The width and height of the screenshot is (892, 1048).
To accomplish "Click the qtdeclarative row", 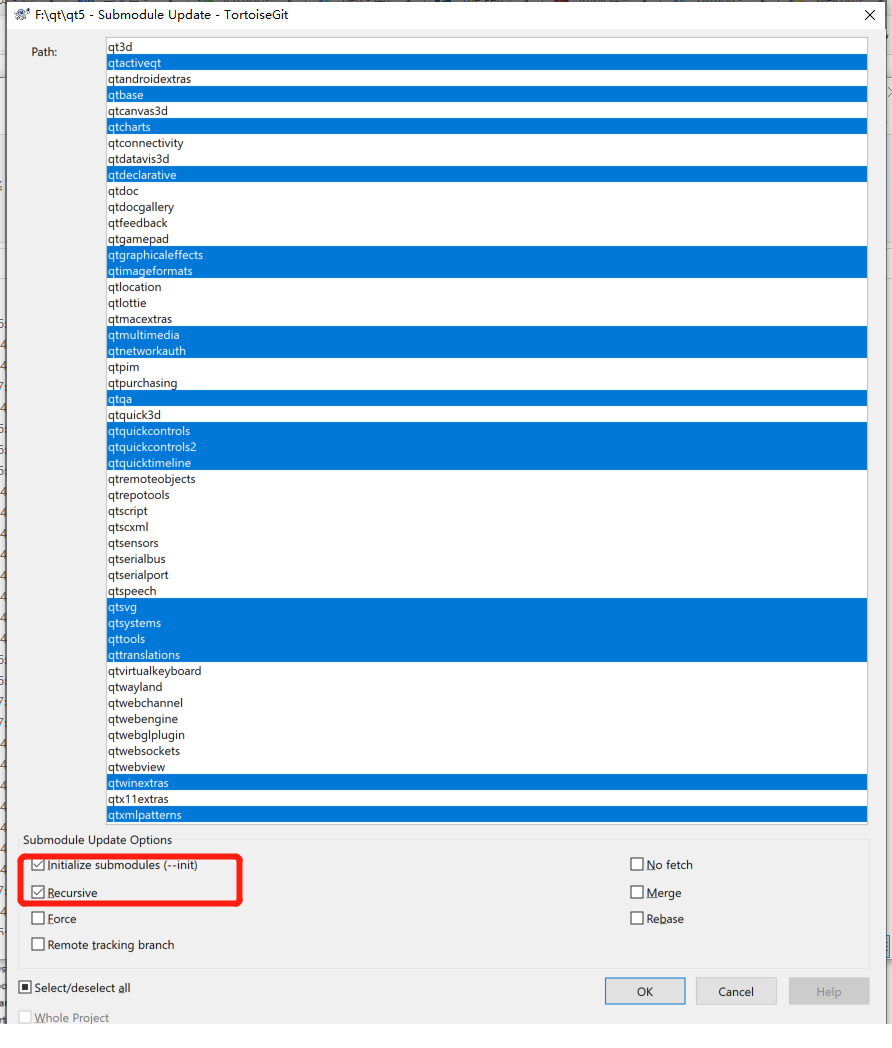I will (486, 175).
